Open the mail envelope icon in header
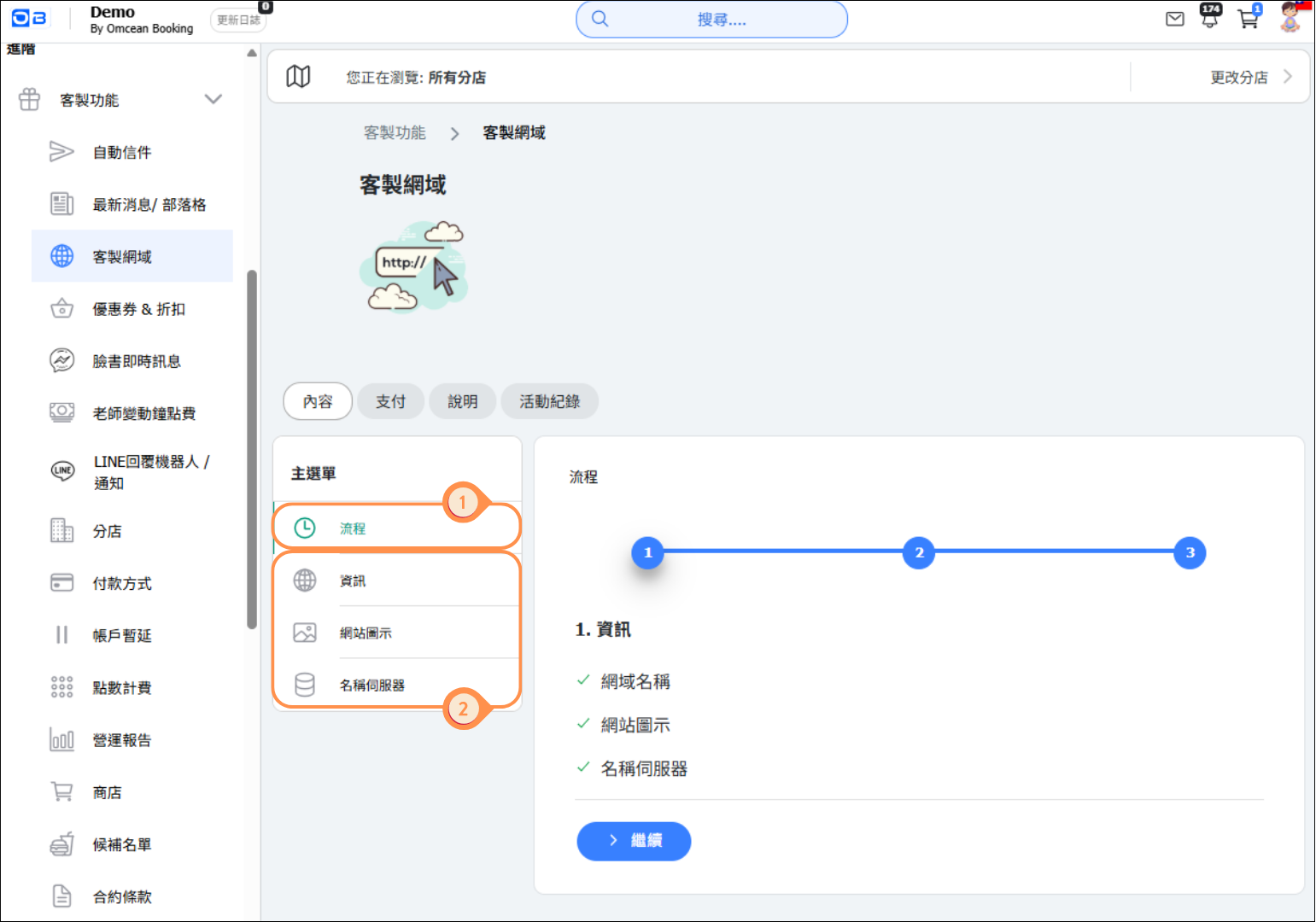The image size is (1316, 922). click(1174, 19)
